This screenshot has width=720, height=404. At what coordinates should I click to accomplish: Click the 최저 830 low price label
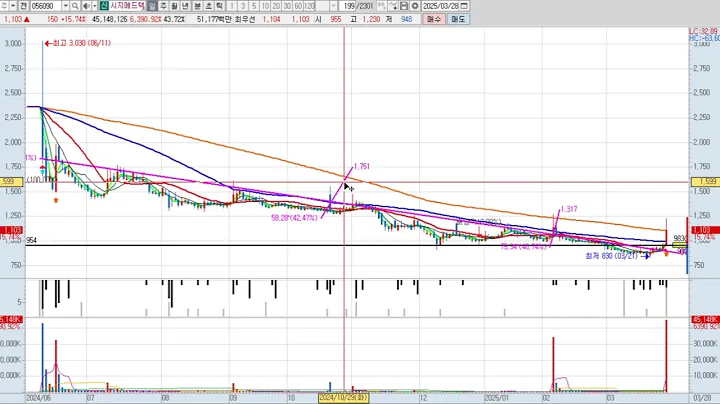click(x=611, y=256)
